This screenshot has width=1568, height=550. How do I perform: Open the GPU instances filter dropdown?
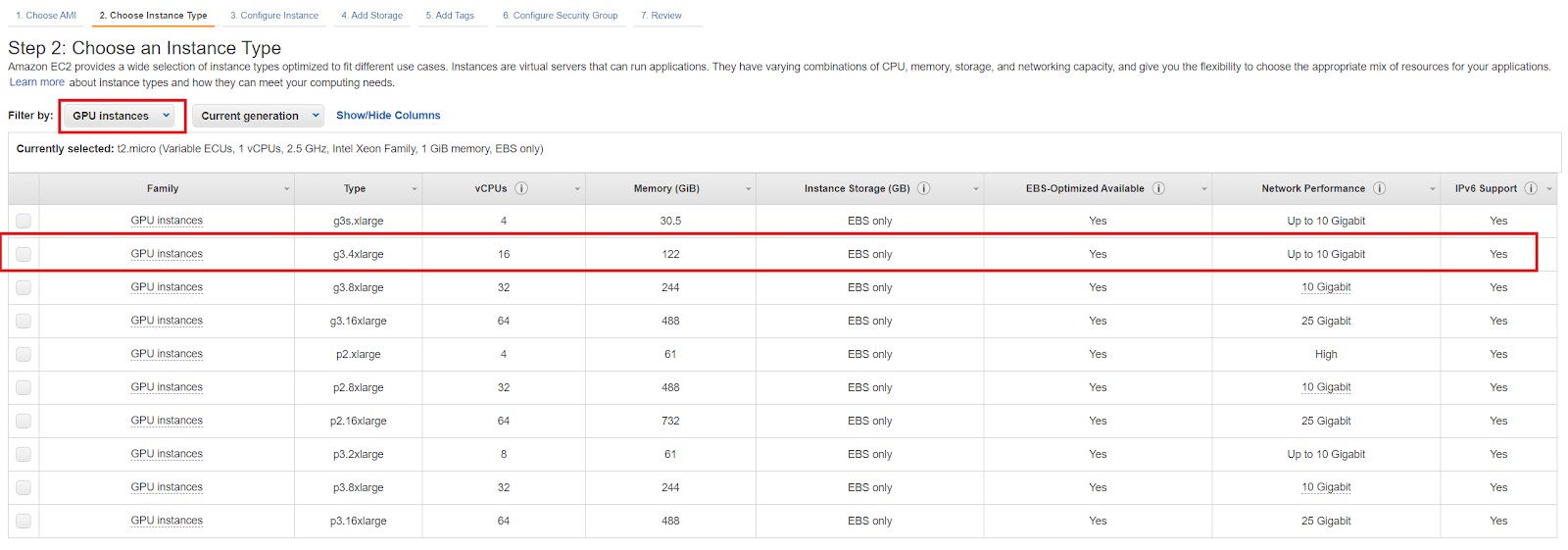122,116
